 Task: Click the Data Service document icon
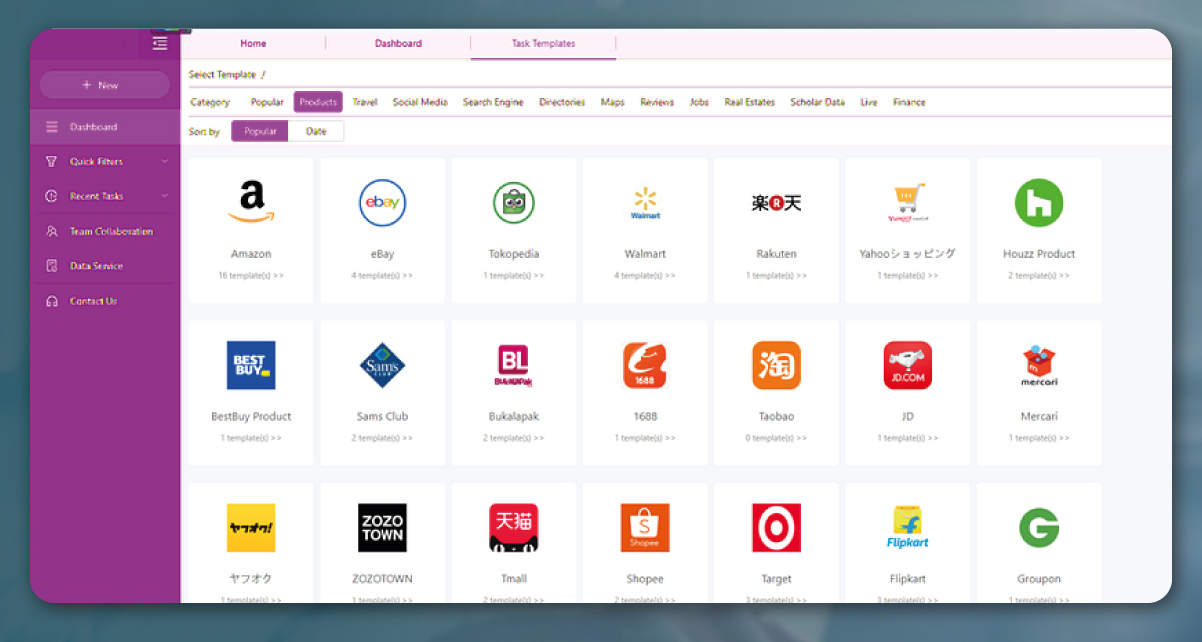pyautogui.click(x=51, y=266)
